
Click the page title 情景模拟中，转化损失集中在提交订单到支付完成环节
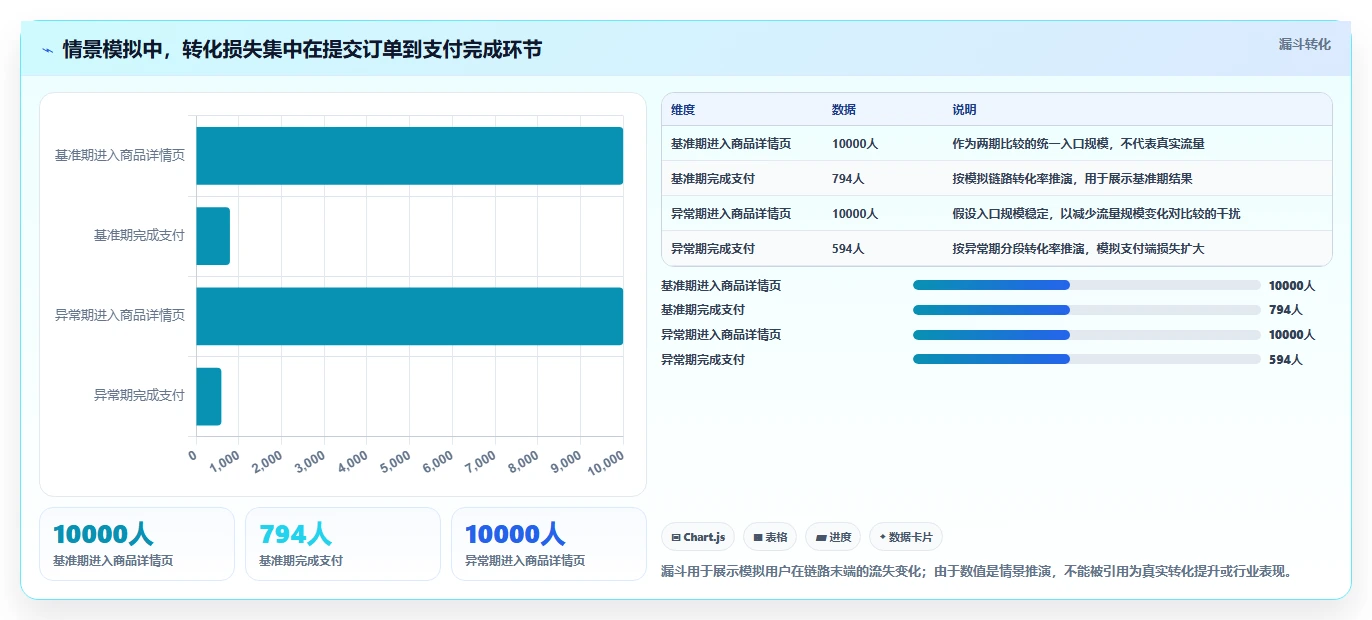(302, 49)
